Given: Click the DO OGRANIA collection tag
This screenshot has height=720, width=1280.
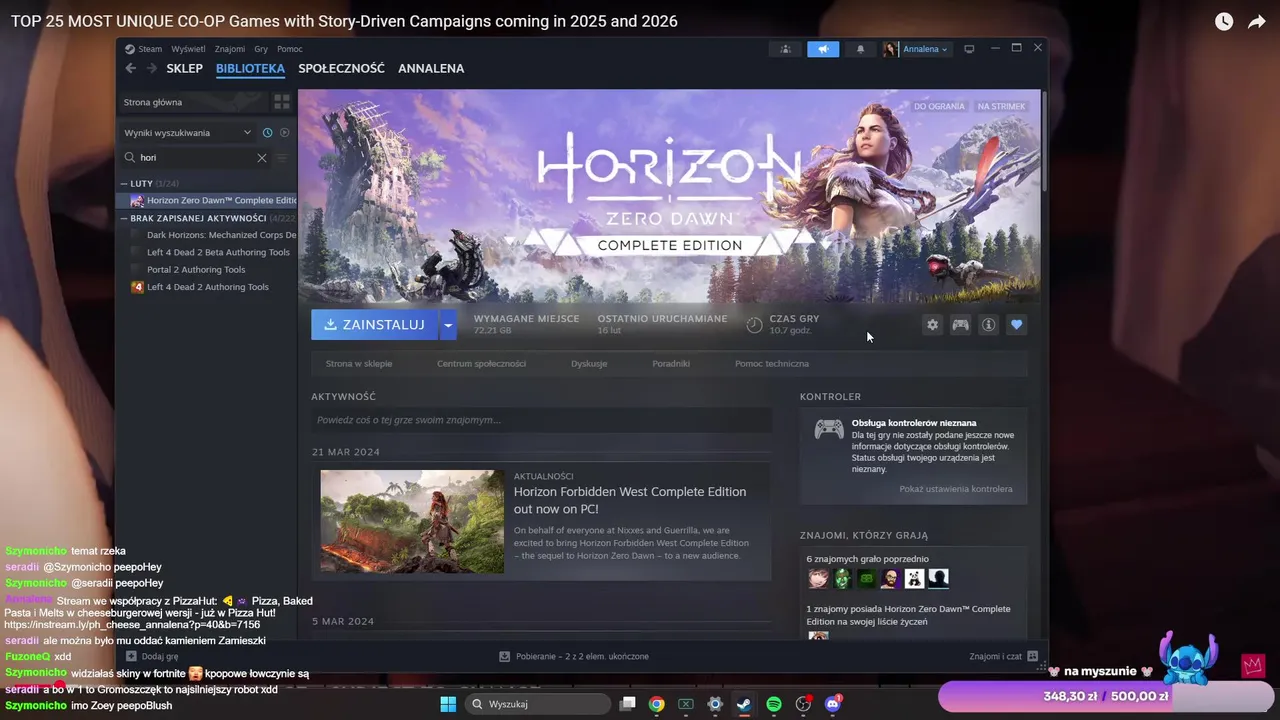Looking at the screenshot, I should (x=939, y=106).
